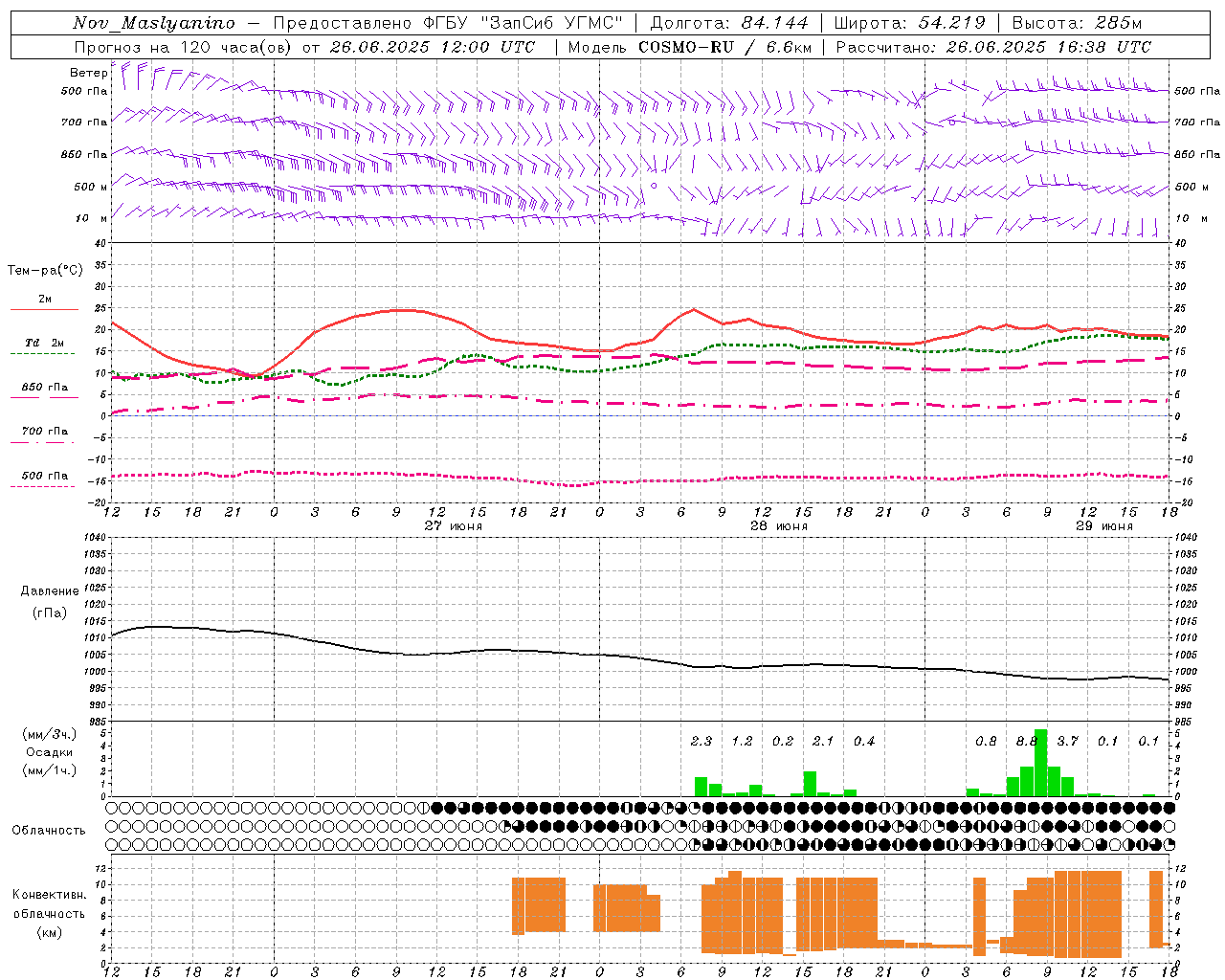The width and height of the screenshot is (1225, 980).
Task: Select the Ветер wind panel label
Action: coord(88,73)
